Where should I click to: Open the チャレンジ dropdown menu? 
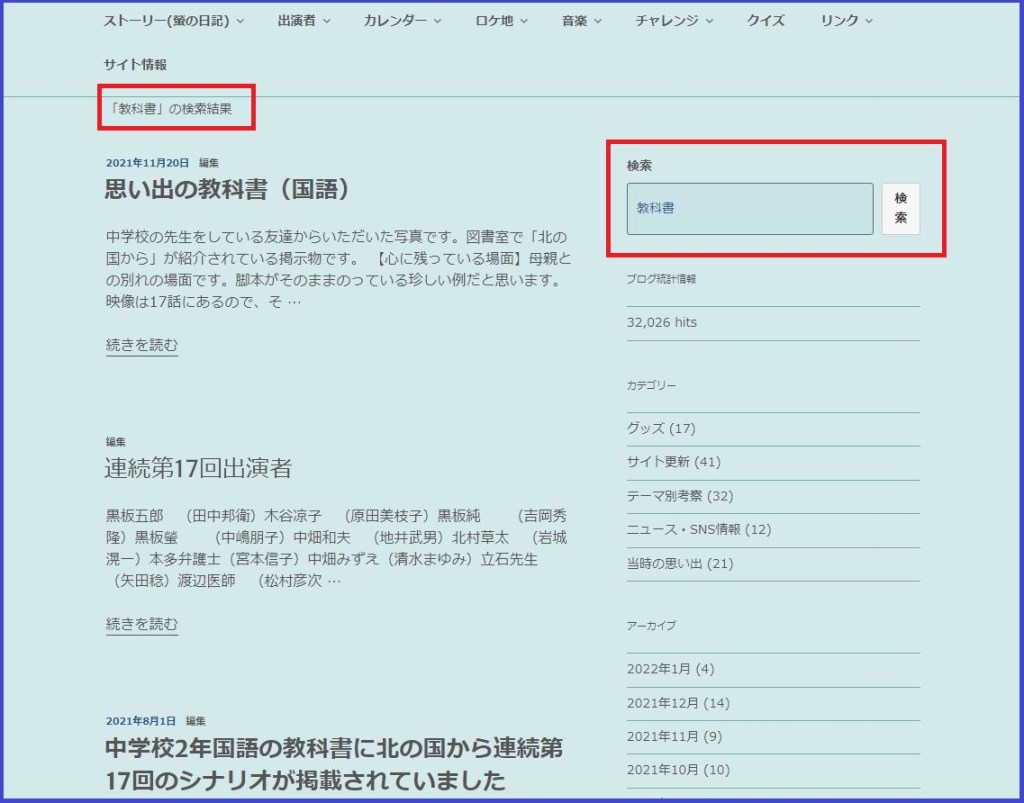[x=673, y=21]
